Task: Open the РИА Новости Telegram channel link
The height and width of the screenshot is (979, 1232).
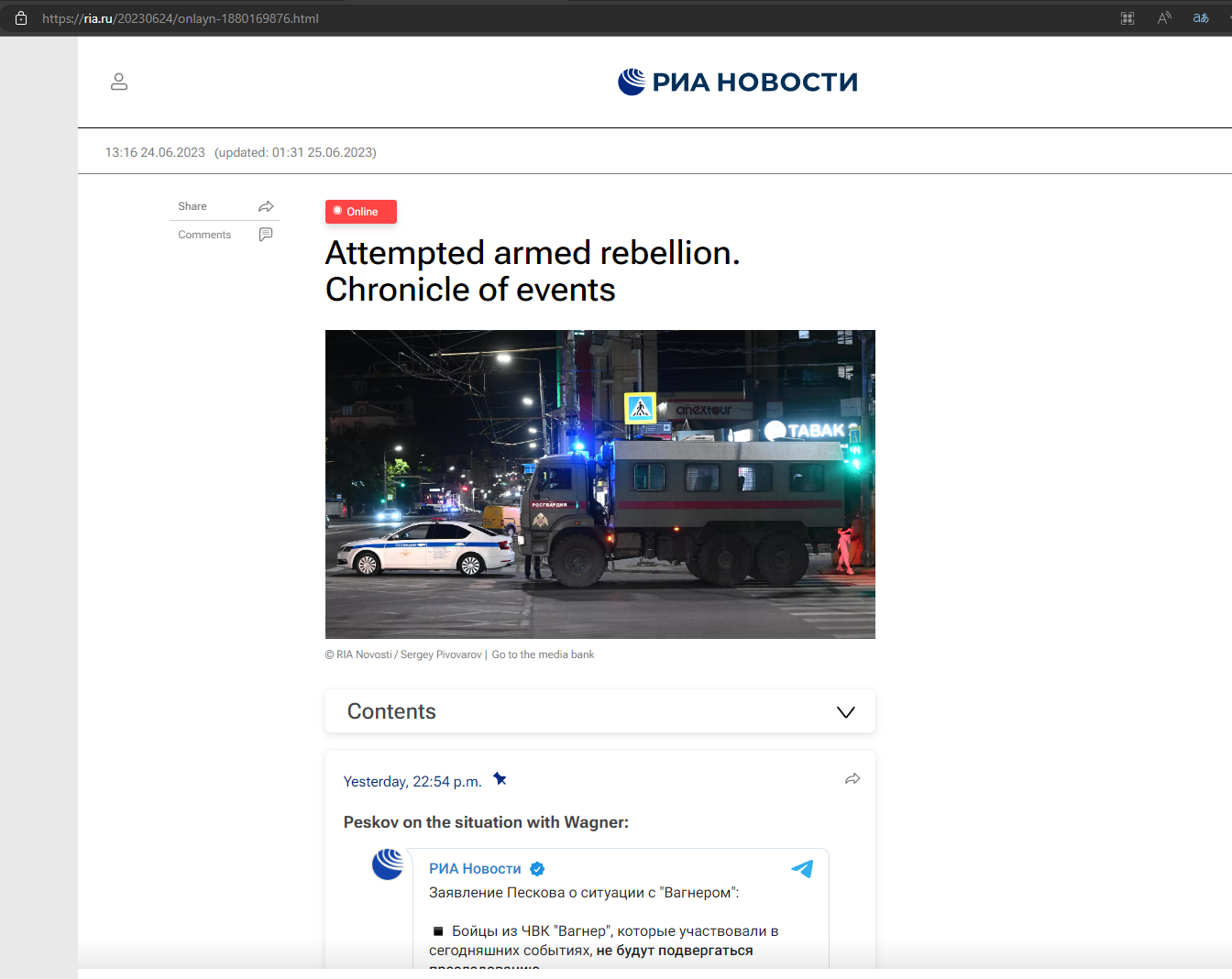Action: pos(475,869)
